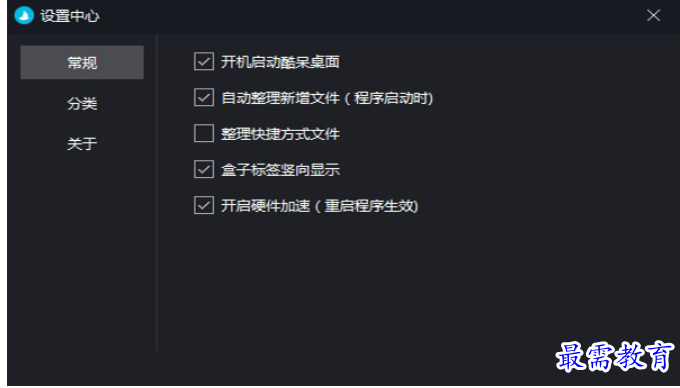This screenshot has width=680, height=388.
Task: Click the empty title bar area
Action: (369, 16)
